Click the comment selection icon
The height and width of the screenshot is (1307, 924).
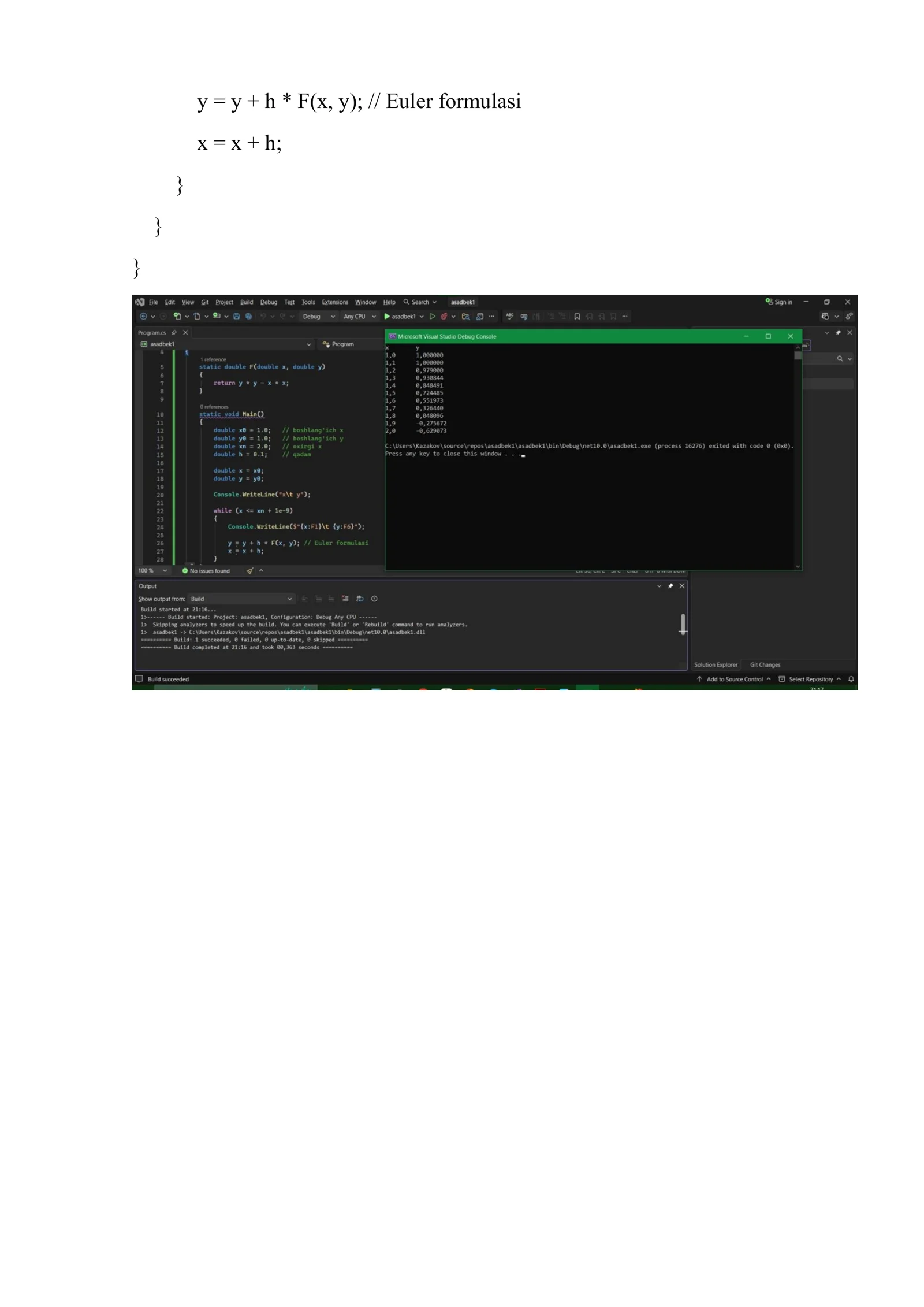(524, 317)
